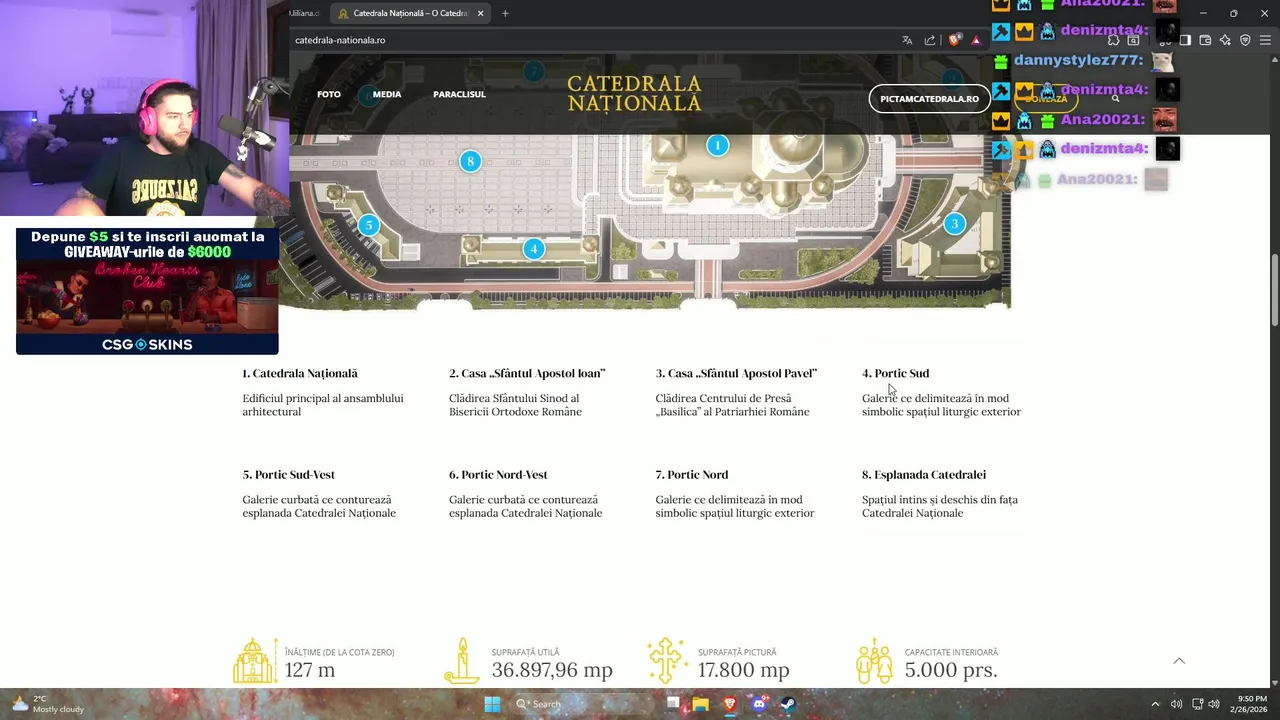This screenshot has height=720, width=1280.
Task: Open Discord from taskbar
Action: coord(759,704)
